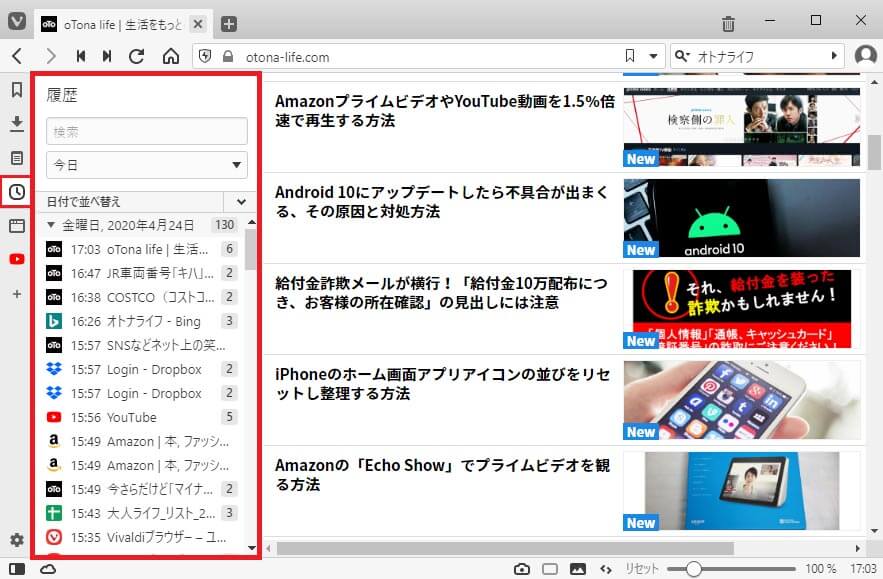Toggle images display in status bar
Viewport: 883px width, 579px height.
tap(577, 569)
